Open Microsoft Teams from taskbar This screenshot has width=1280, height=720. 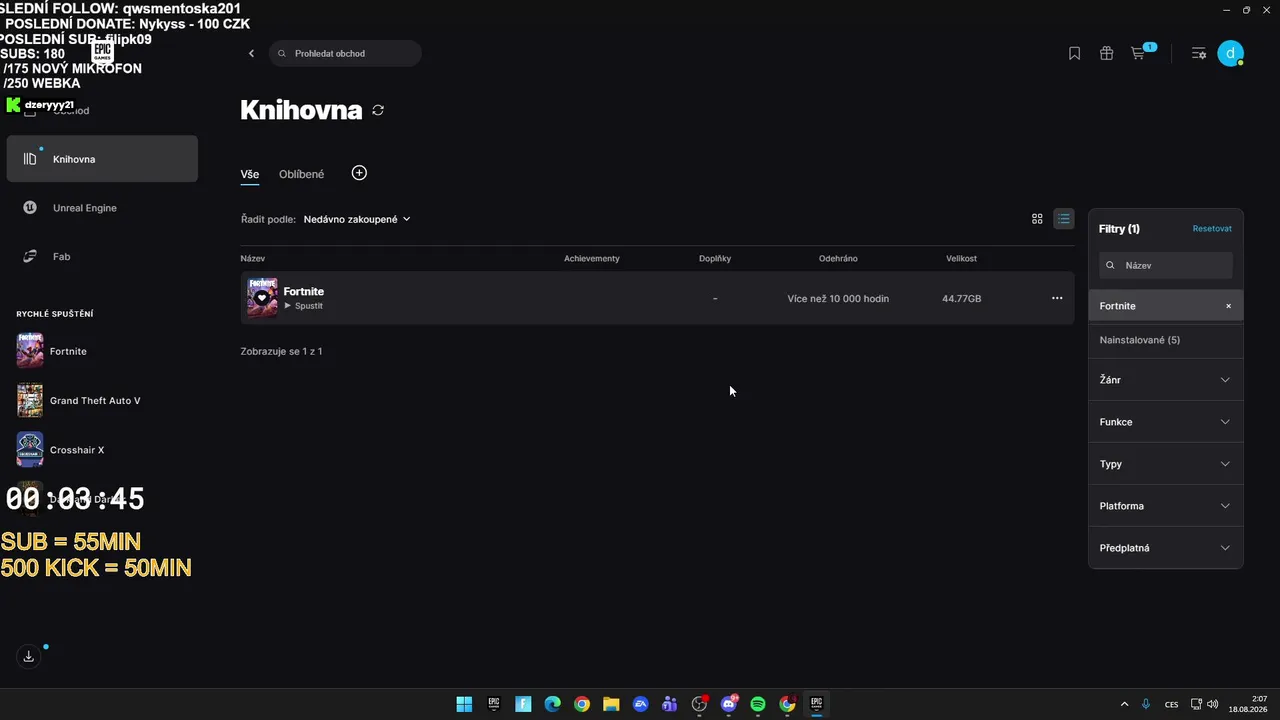click(670, 704)
